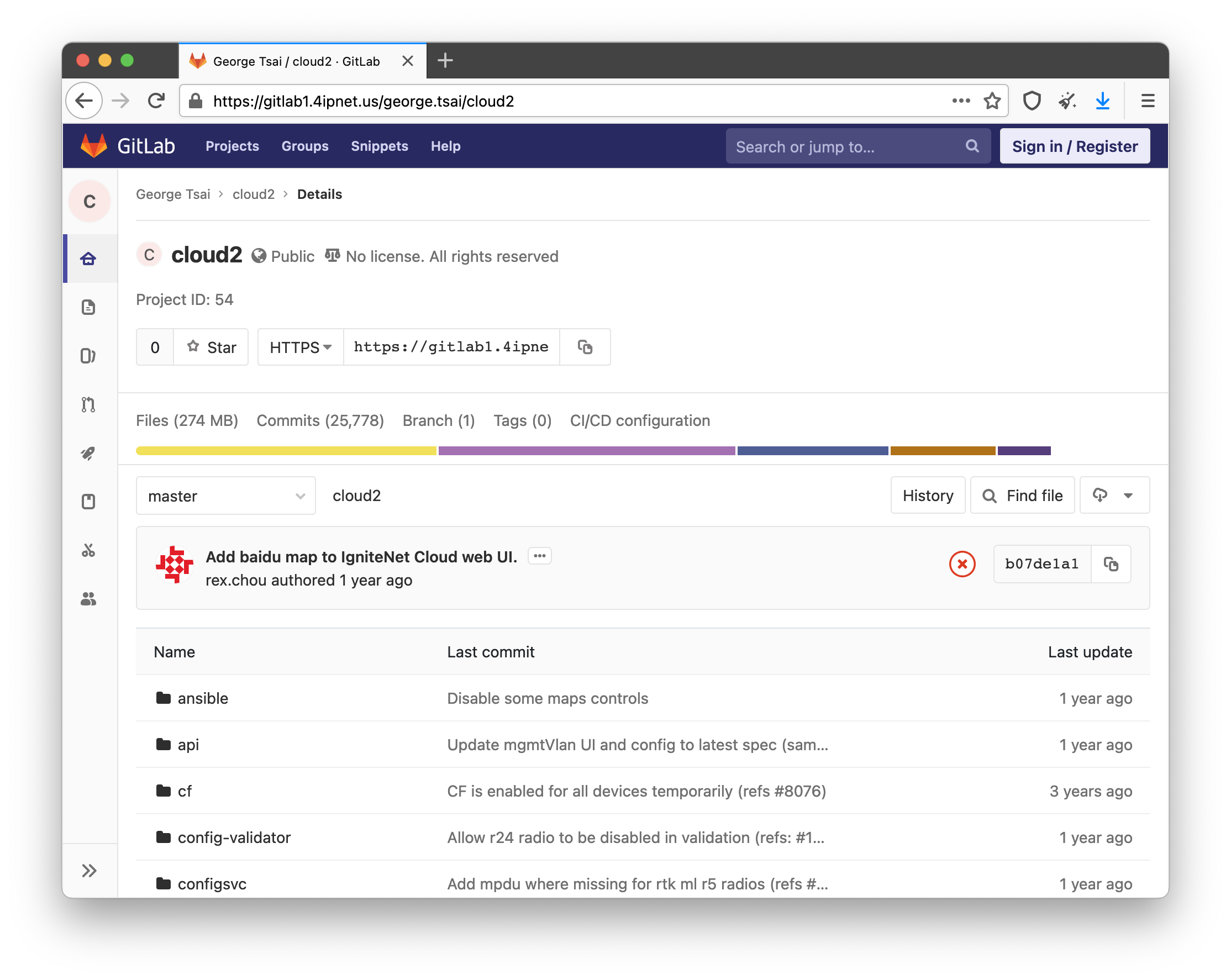Image resolution: width=1231 pixels, height=980 pixels.
Task: Star the cloud2 project
Action: (212, 347)
